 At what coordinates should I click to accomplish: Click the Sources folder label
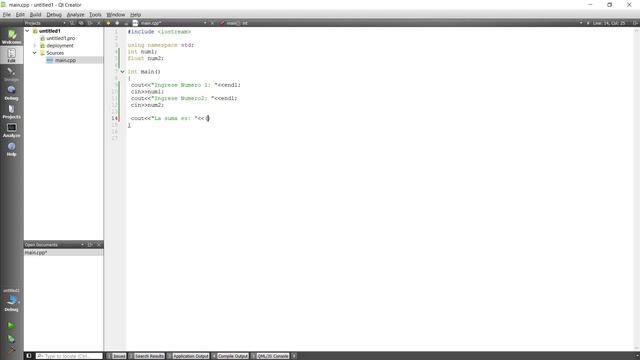click(x=55, y=53)
